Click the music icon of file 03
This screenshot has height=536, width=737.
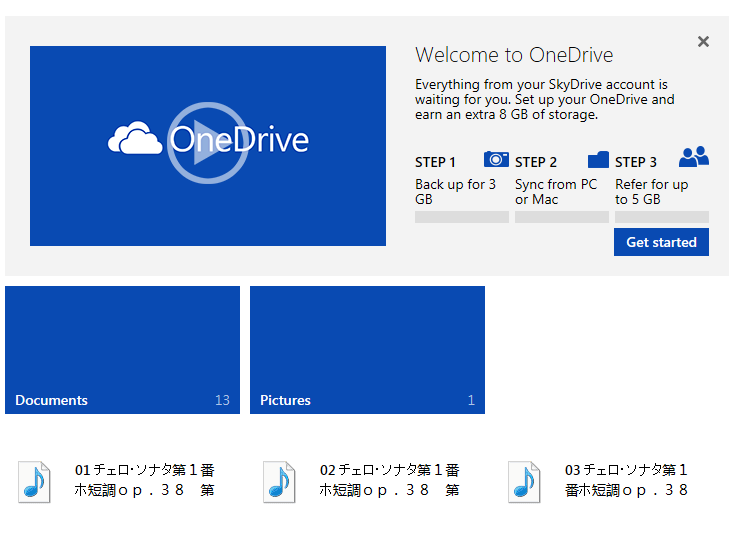point(524,482)
